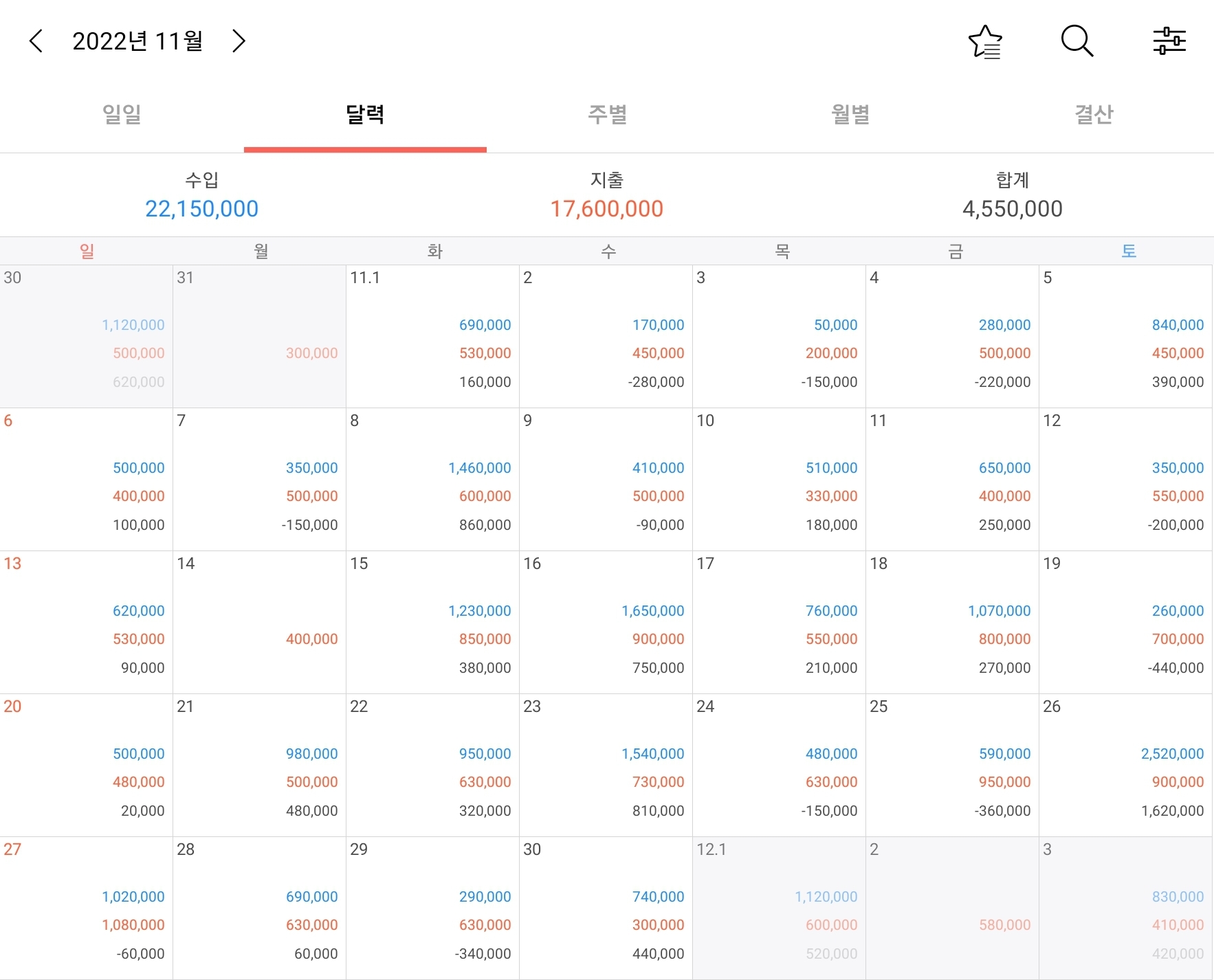Select the day 31 previous-month cell
1214x980 pixels.
(x=259, y=336)
